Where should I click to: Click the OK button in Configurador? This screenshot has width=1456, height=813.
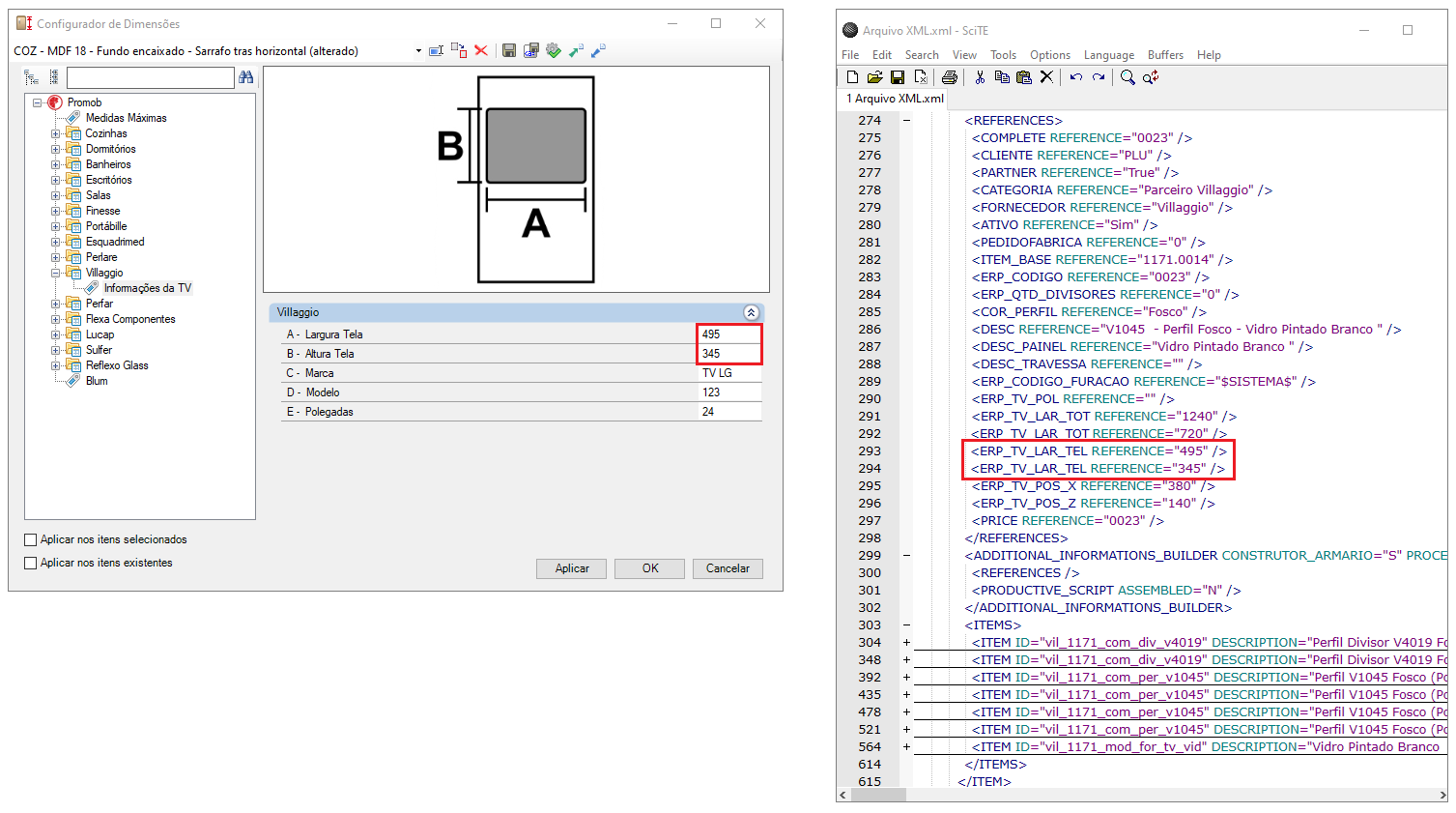(x=650, y=568)
